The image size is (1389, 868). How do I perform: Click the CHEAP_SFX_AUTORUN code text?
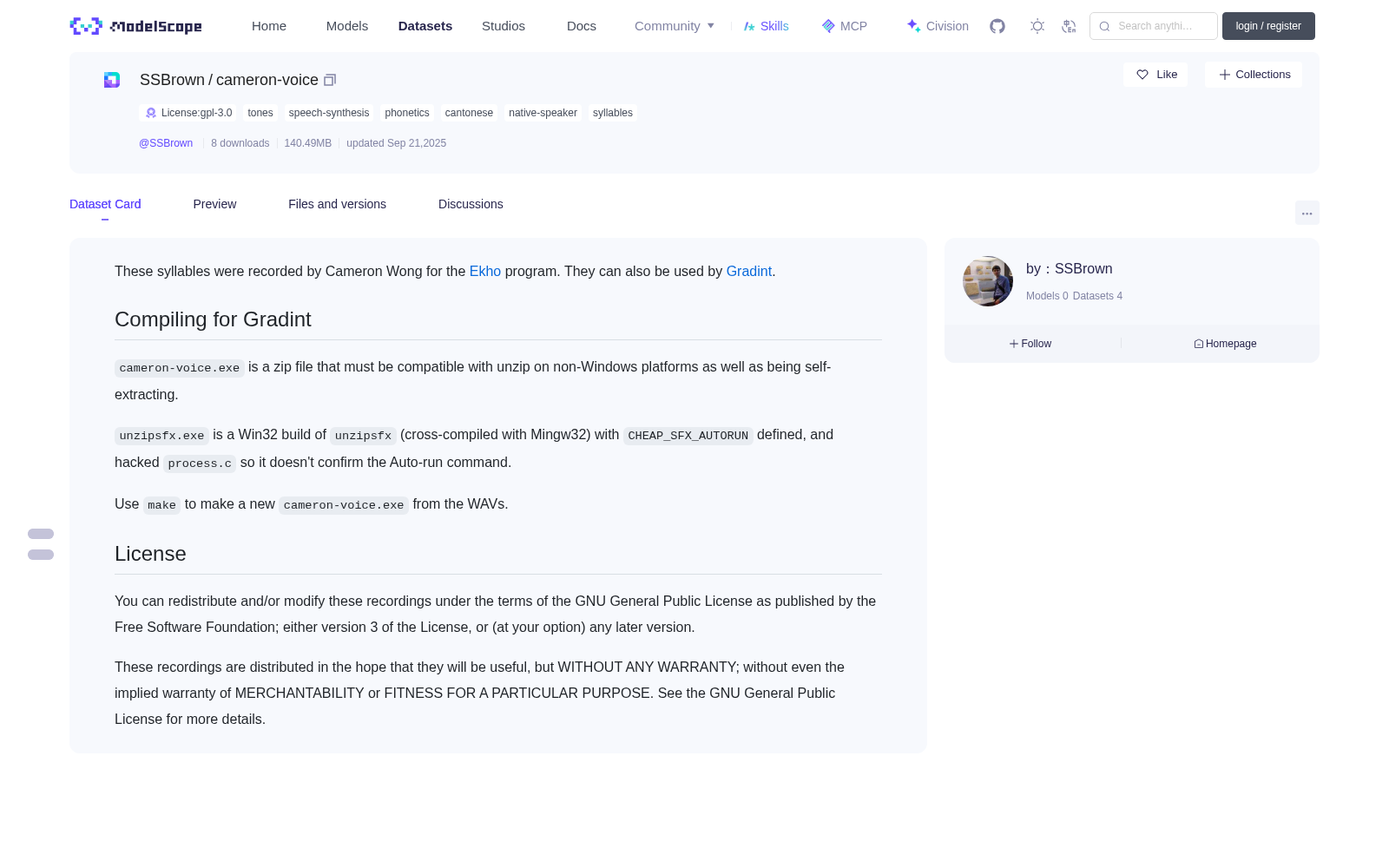pyautogui.click(x=688, y=436)
